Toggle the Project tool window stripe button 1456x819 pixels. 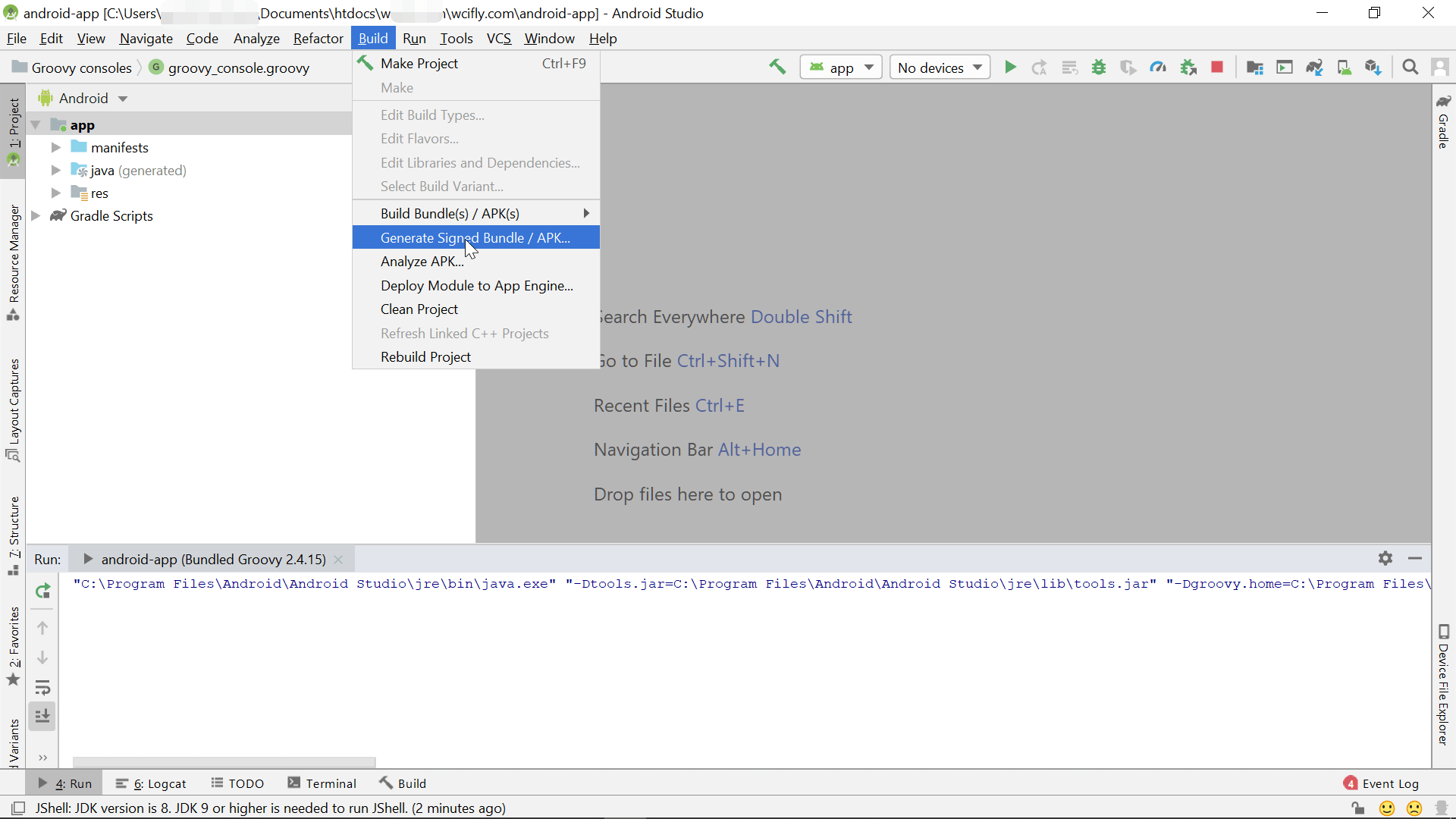click(14, 130)
